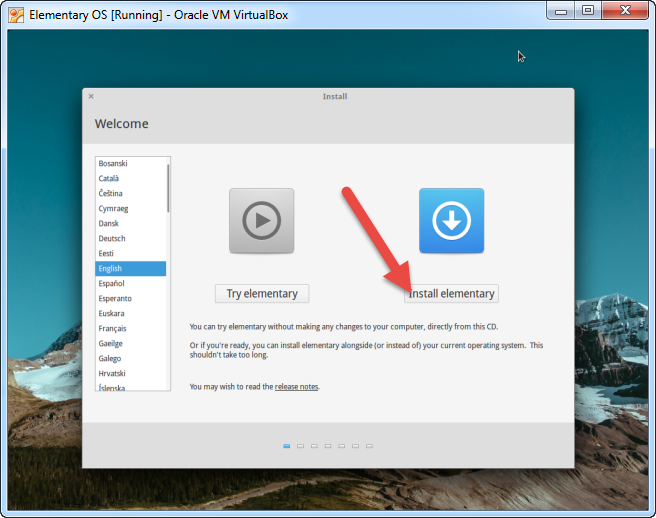This screenshot has width=656, height=518.
Task: Select Català in the language list
Action: pos(131,178)
